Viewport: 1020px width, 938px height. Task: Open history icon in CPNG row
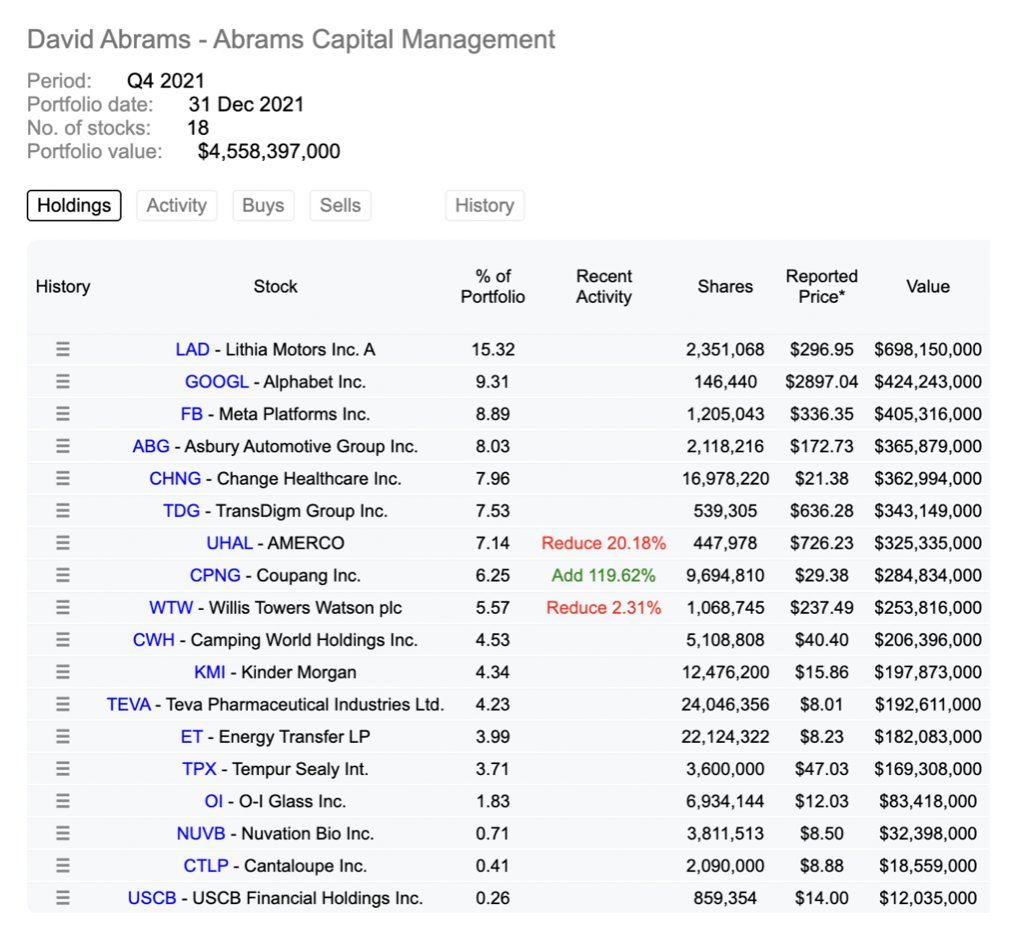click(62, 575)
